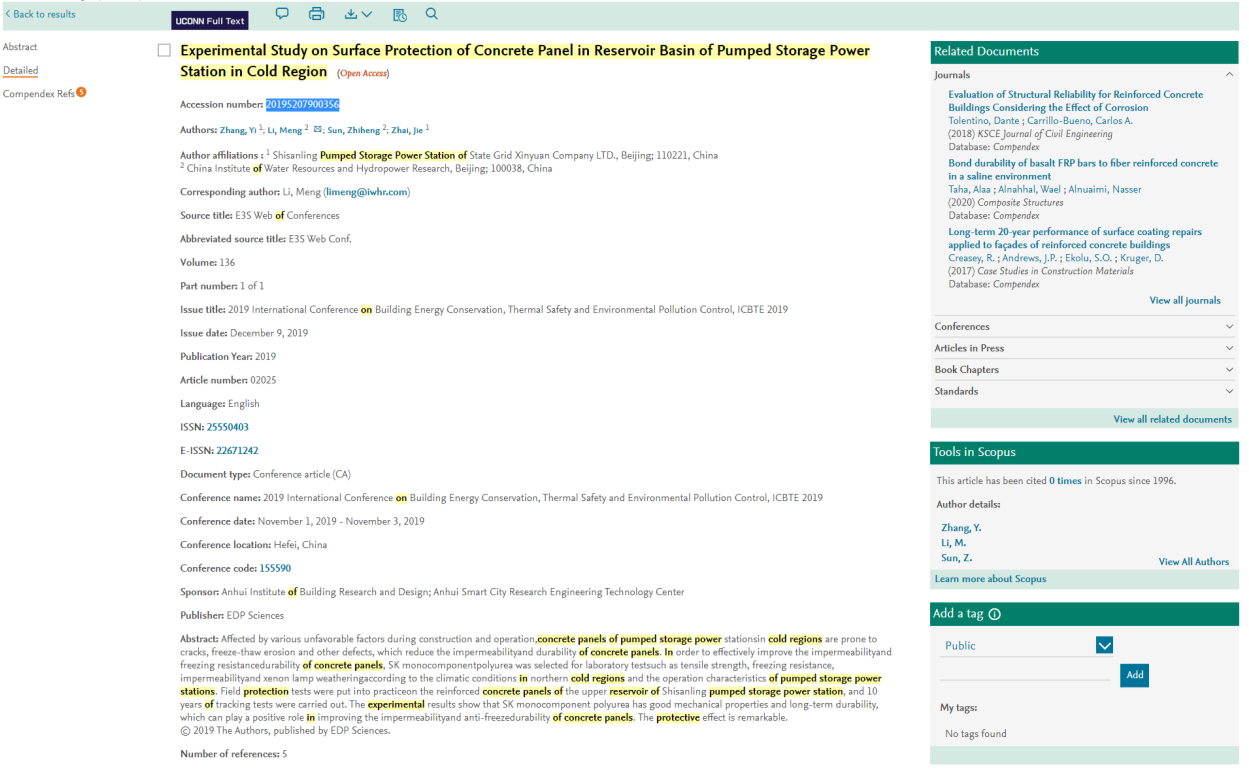Image resolution: width=1249 pixels, height=772 pixels.
Task: Open Scopus author details for Sun, Z.
Action: click(957, 558)
